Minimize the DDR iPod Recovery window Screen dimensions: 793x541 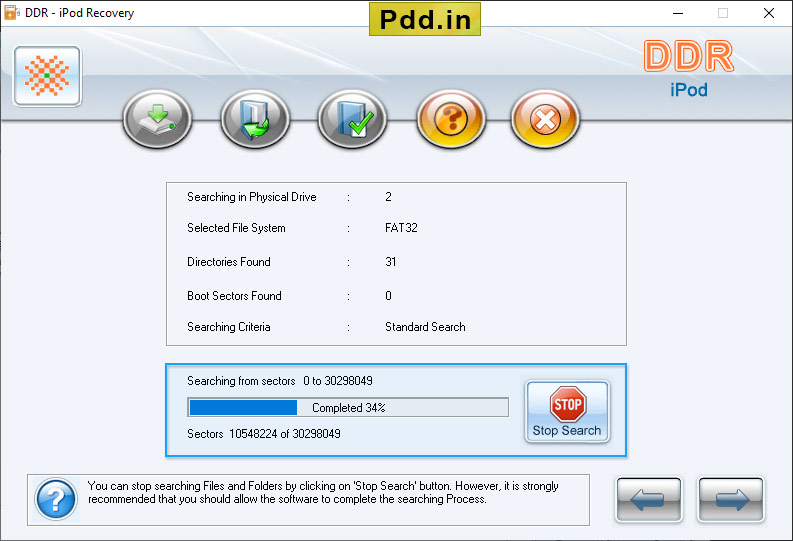(678, 13)
